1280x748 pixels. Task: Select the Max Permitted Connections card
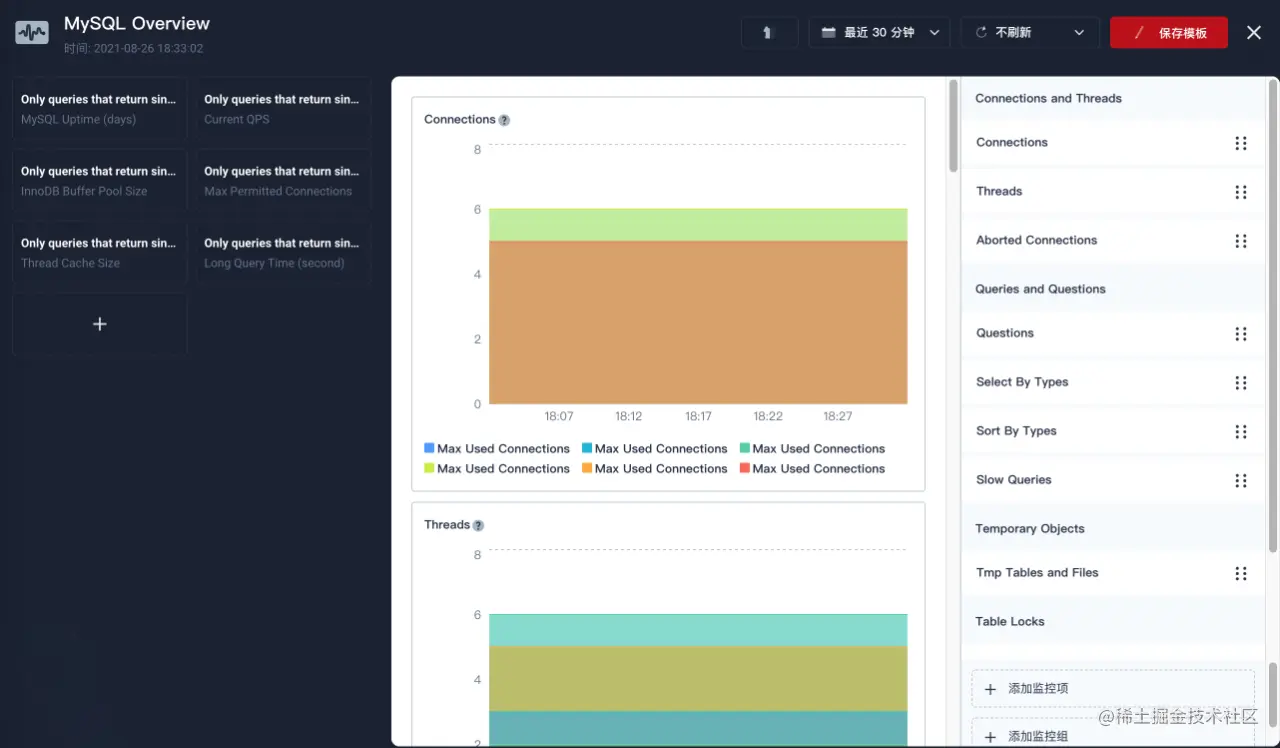[x=283, y=181]
